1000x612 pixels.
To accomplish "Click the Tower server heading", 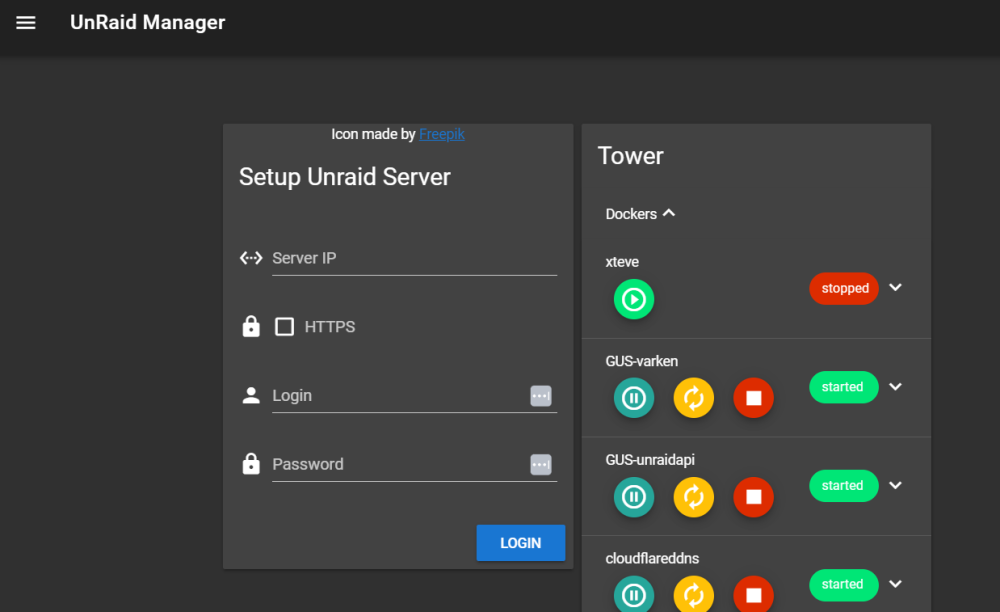I will tap(630, 156).
